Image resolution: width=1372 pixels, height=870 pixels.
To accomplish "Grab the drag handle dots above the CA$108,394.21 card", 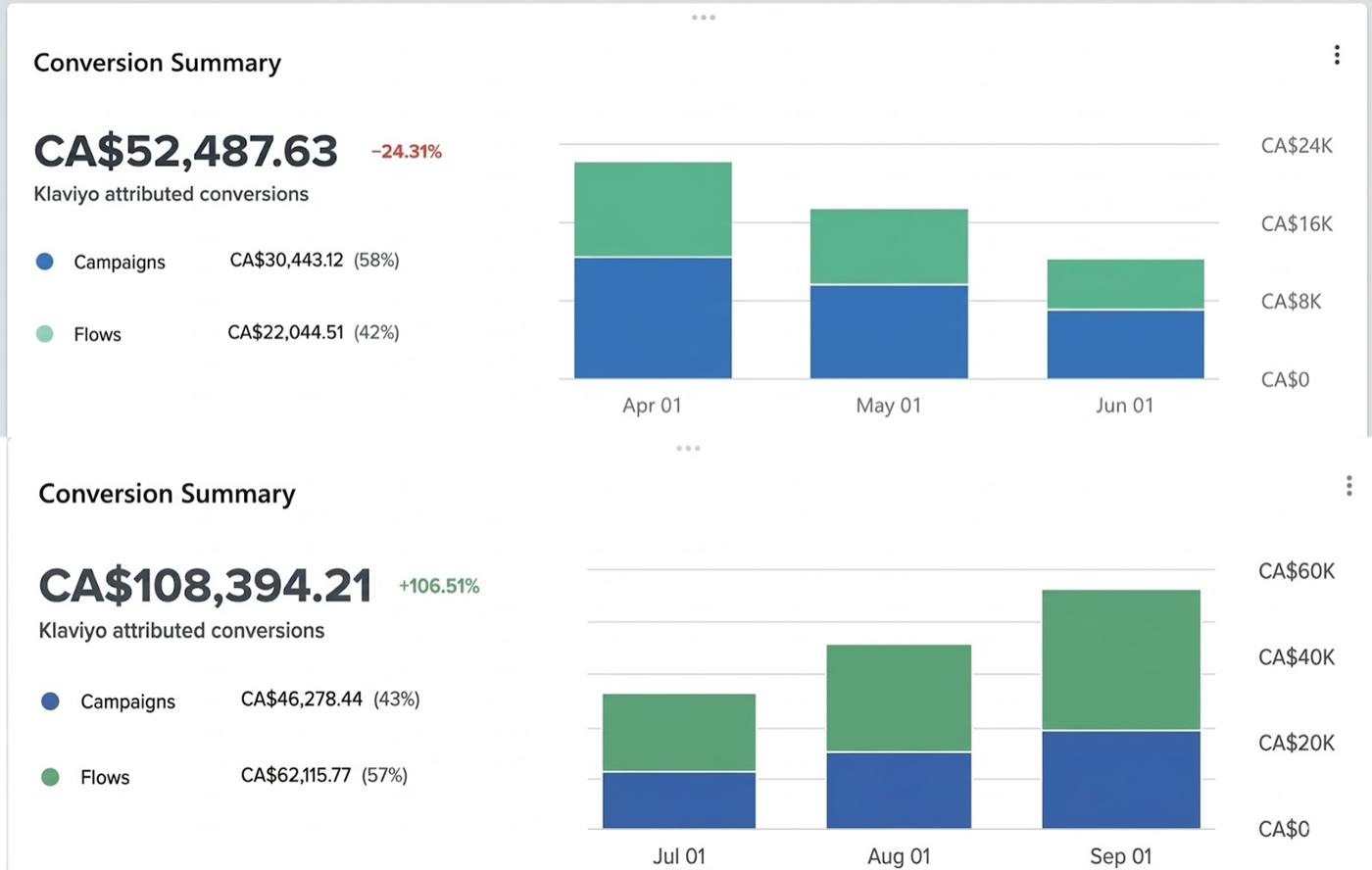I will click(688, 449).
